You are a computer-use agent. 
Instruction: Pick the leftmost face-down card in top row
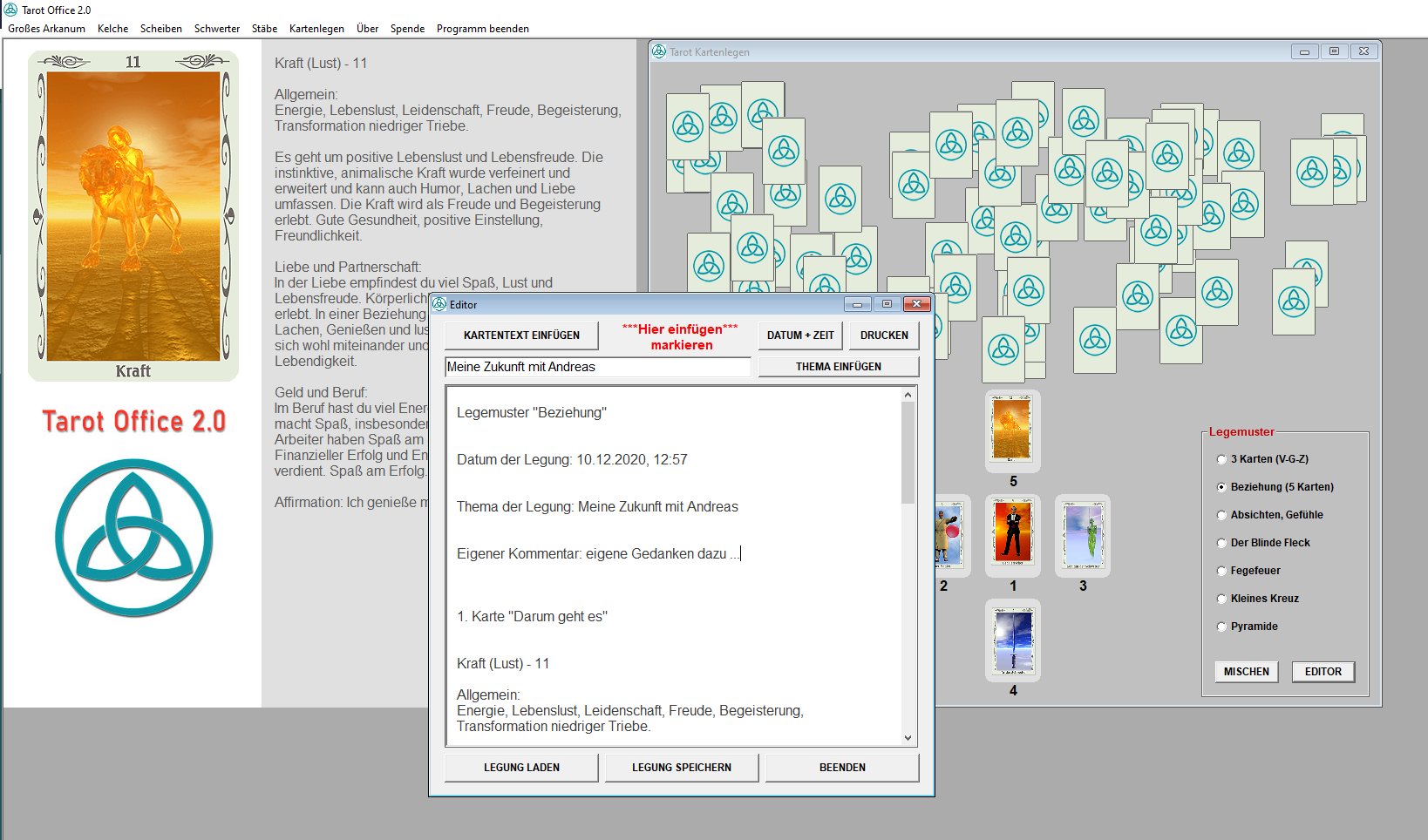(x=687, y=127)
